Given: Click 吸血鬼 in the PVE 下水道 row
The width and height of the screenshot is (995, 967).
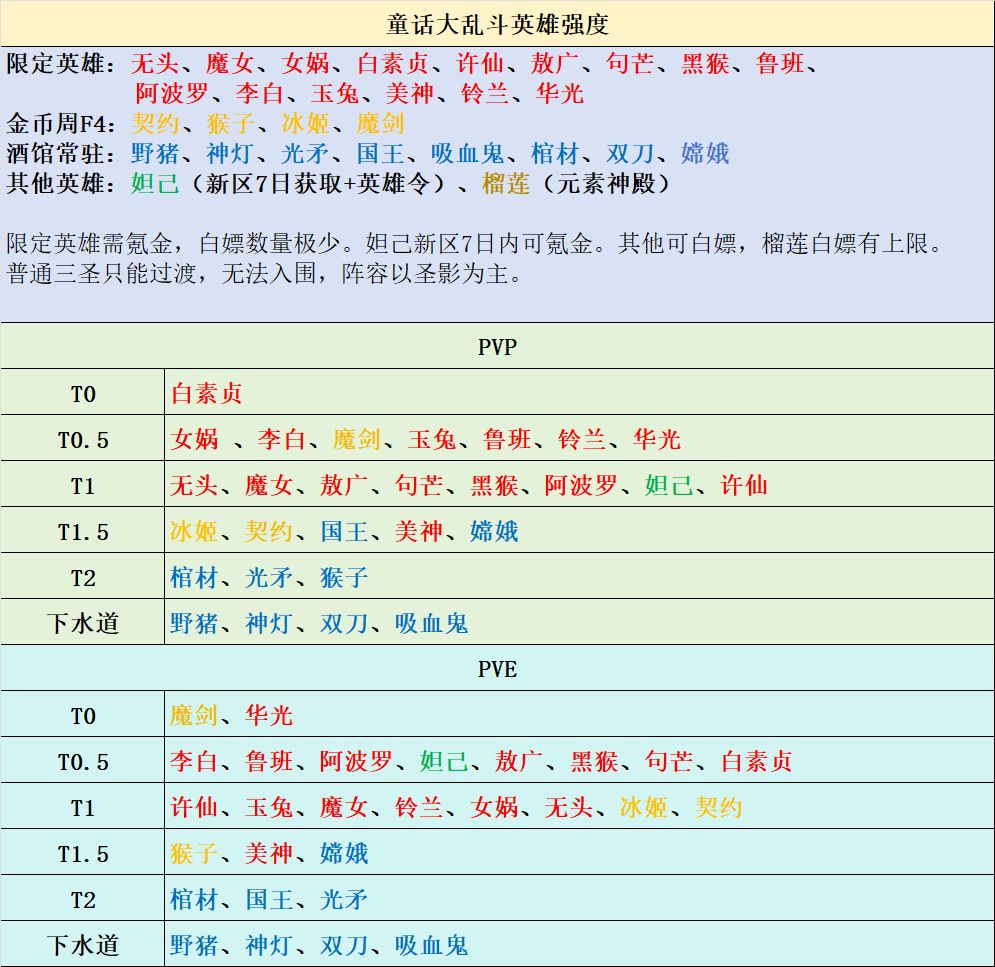Looking at the screenshot, I should (x=432, y=945).
